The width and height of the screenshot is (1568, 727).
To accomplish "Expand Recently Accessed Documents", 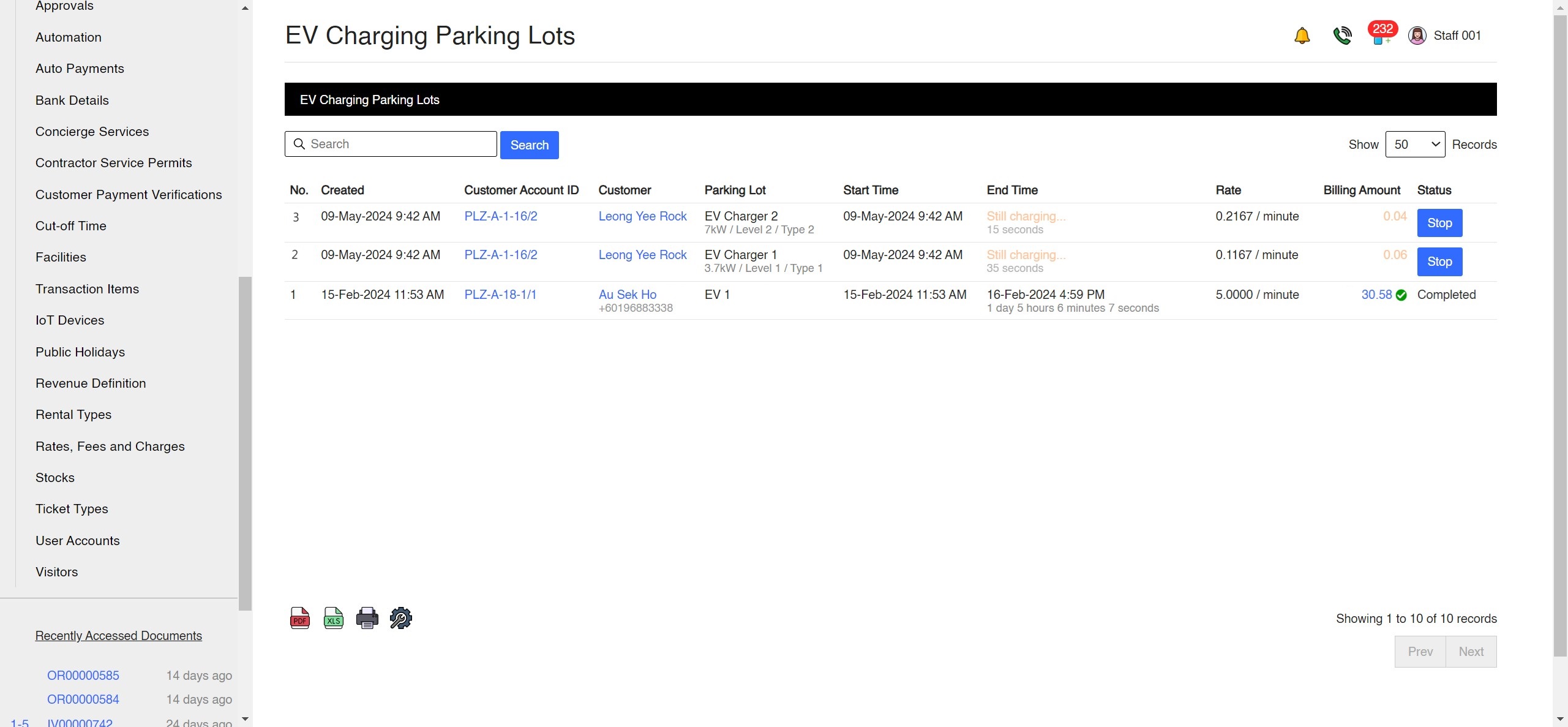I will 118,635.
